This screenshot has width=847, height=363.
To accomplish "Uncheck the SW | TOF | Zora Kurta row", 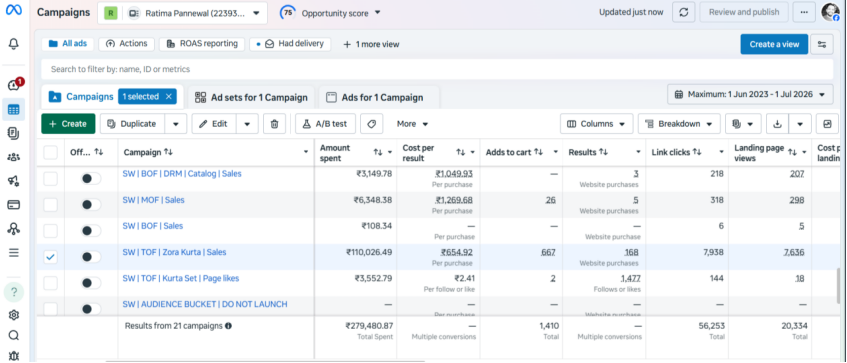I will [50, 257].
